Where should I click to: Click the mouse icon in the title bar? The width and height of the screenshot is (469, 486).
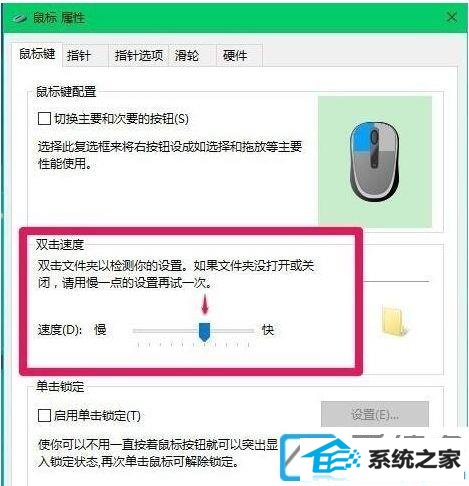pos(19,17)
